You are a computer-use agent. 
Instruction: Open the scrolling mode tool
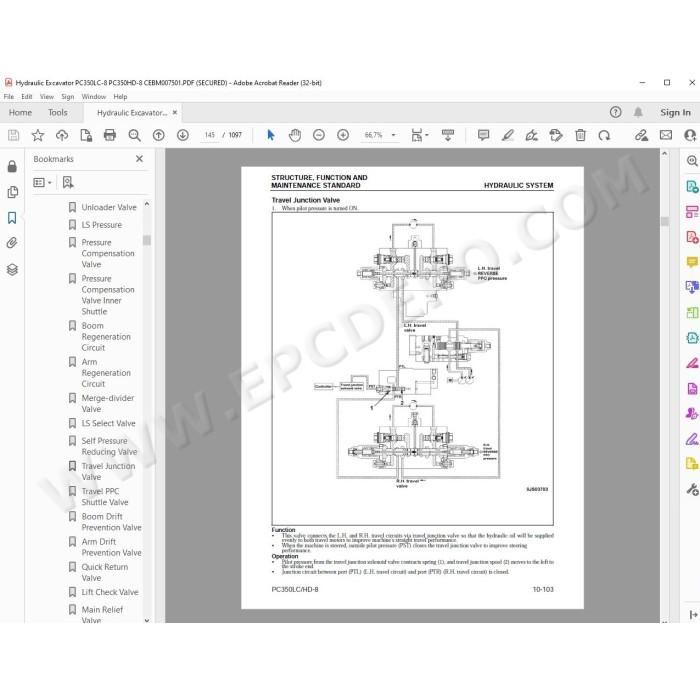coord(448,135)
